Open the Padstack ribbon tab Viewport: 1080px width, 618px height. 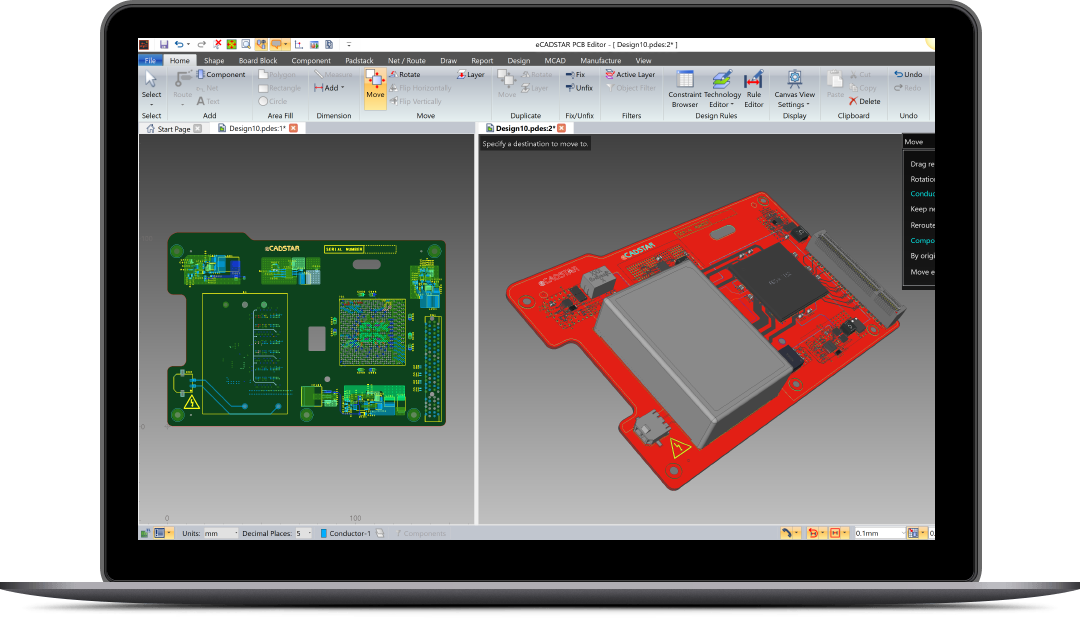(x=359, y=61)
